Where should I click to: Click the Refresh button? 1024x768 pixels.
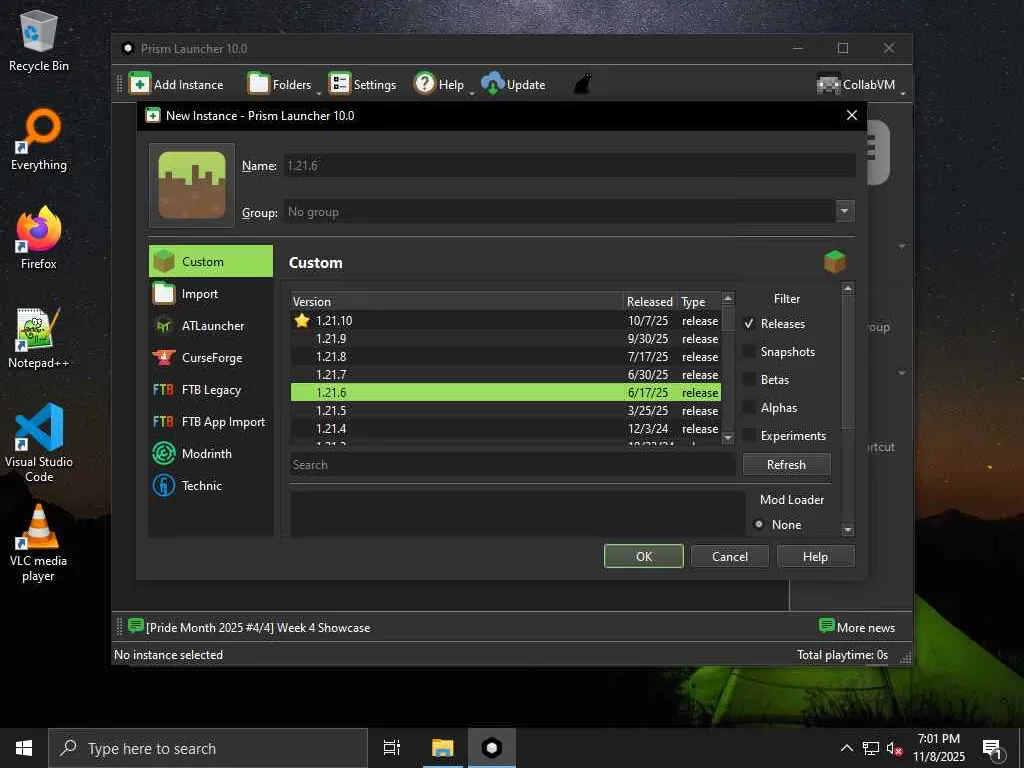click(x=786, y=464)
